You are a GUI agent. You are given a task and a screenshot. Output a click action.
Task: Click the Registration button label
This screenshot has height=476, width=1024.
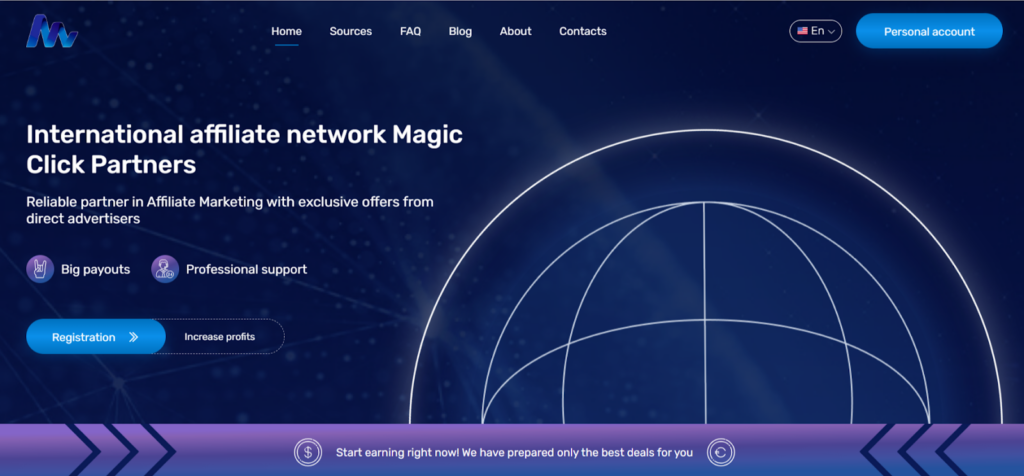click(84, 337)
